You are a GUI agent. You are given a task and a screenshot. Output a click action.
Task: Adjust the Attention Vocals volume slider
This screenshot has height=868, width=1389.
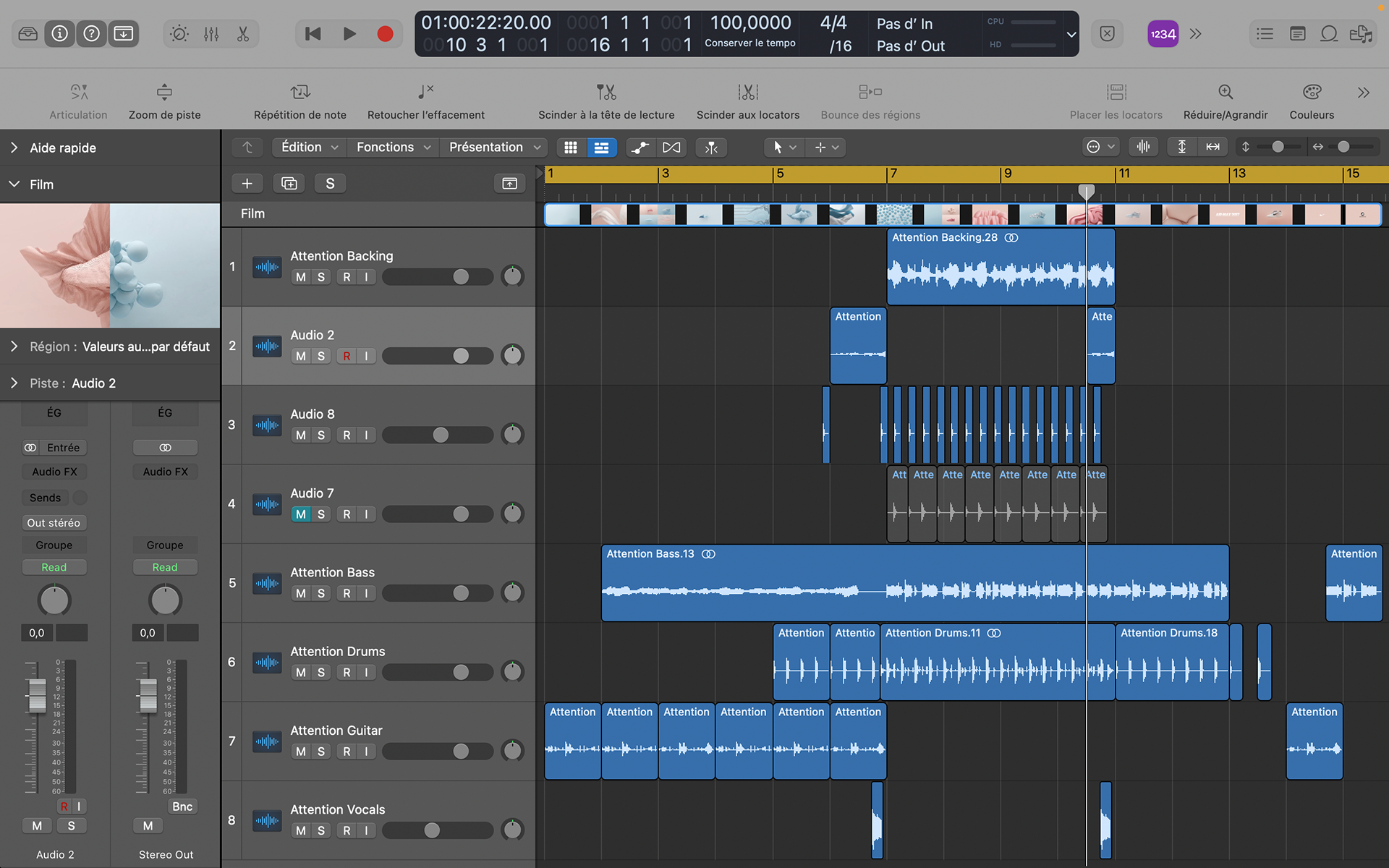tap(432, 830)
